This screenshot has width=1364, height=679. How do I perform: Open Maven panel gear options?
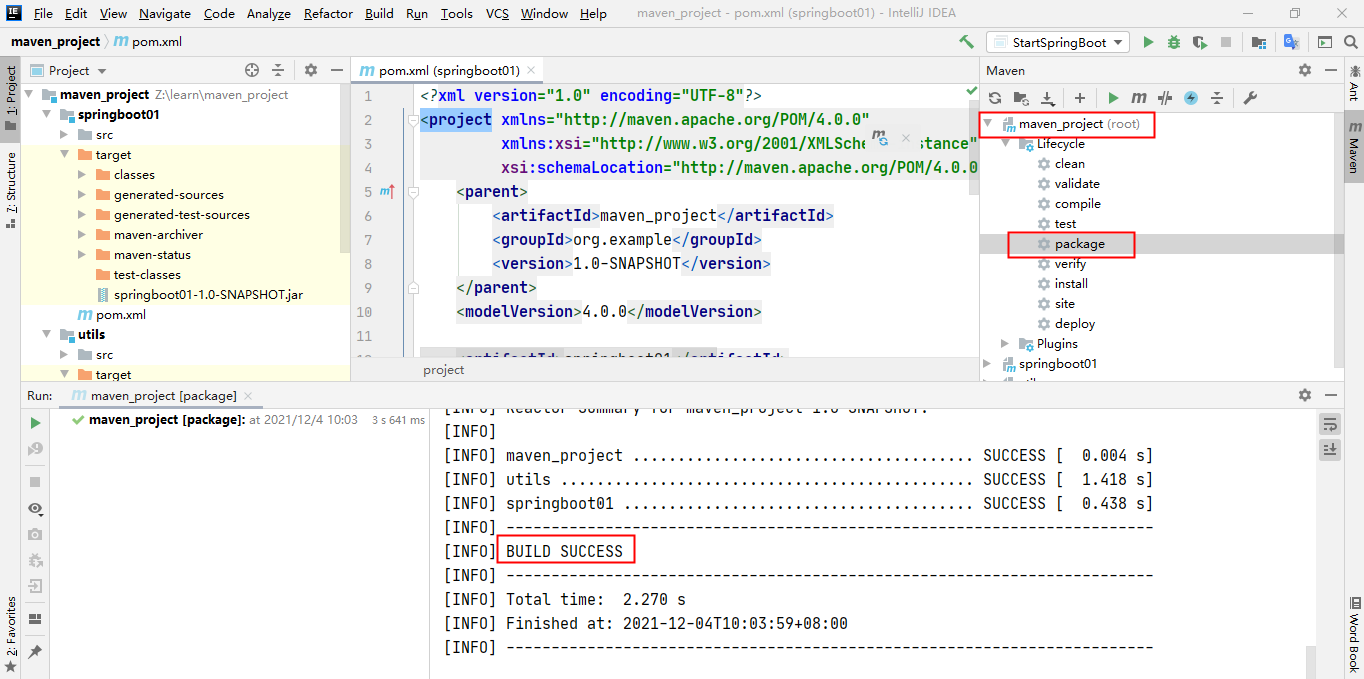pos(1304,70)
